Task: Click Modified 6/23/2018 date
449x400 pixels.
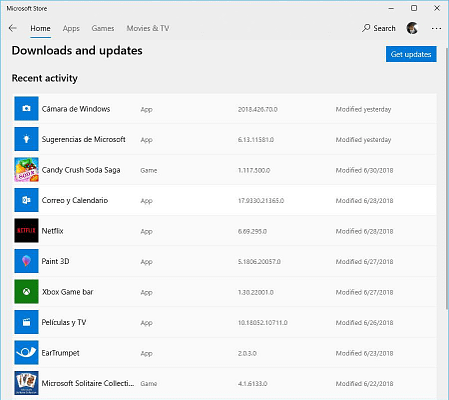Action: pos(364,353)
